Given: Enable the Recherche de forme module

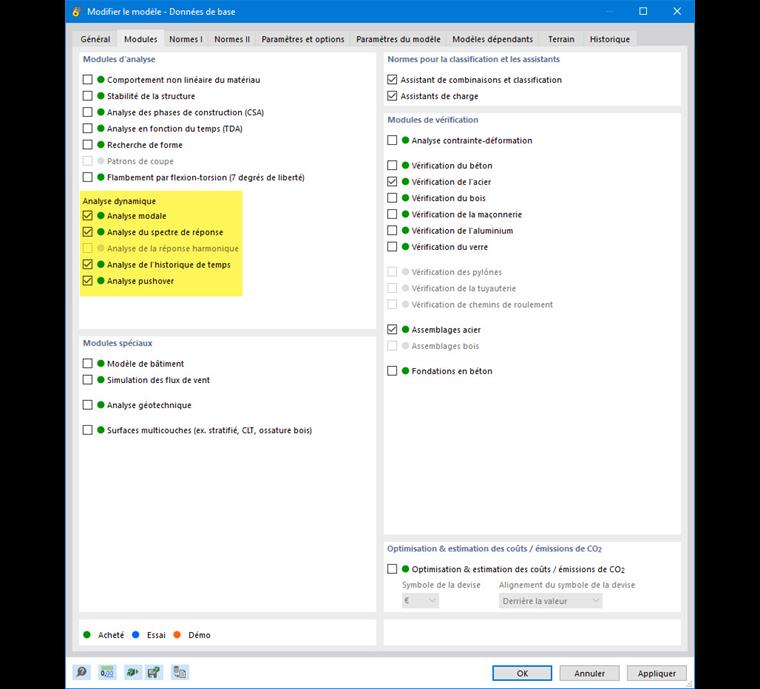Looking at the screenshot, I should coord(87,145).
